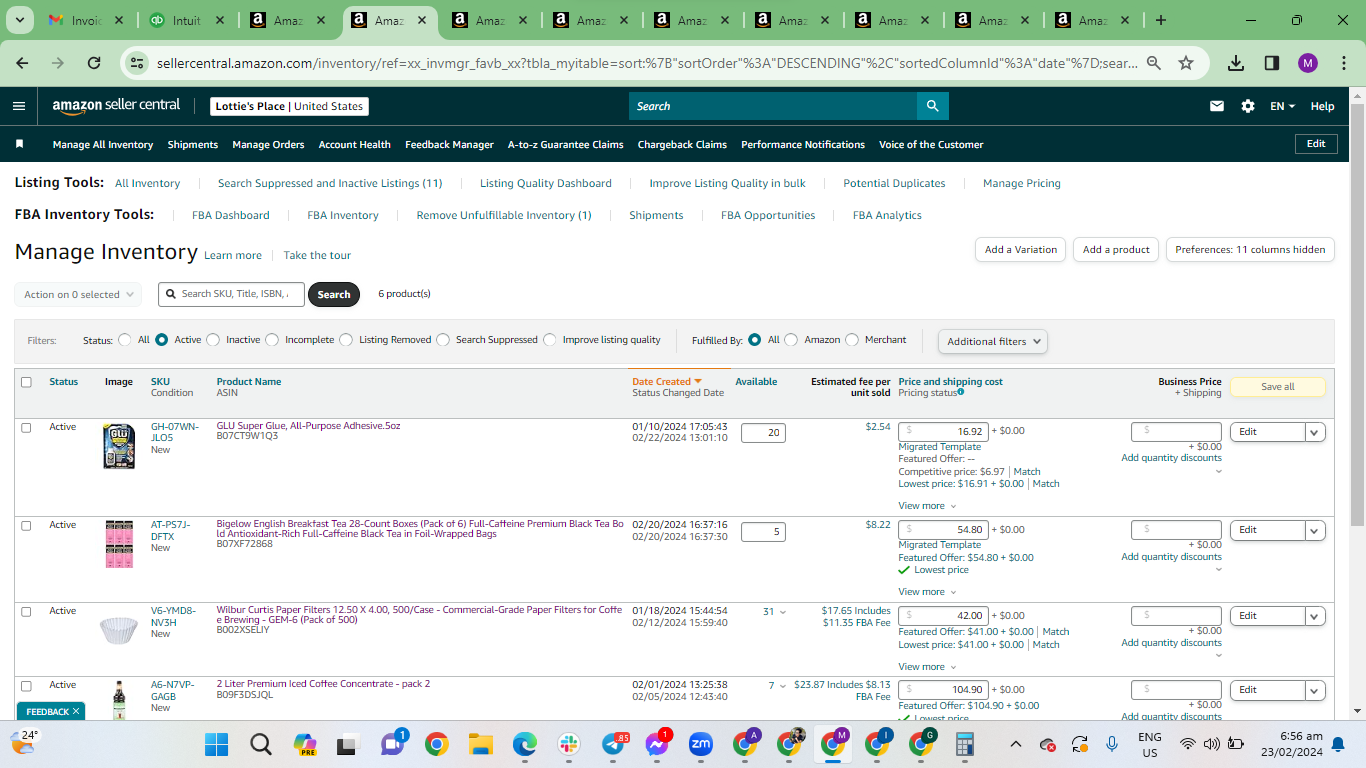1366x768 pixels.
Task: Bookmark this page with the star icon
Action: [x=1186, y=63]
